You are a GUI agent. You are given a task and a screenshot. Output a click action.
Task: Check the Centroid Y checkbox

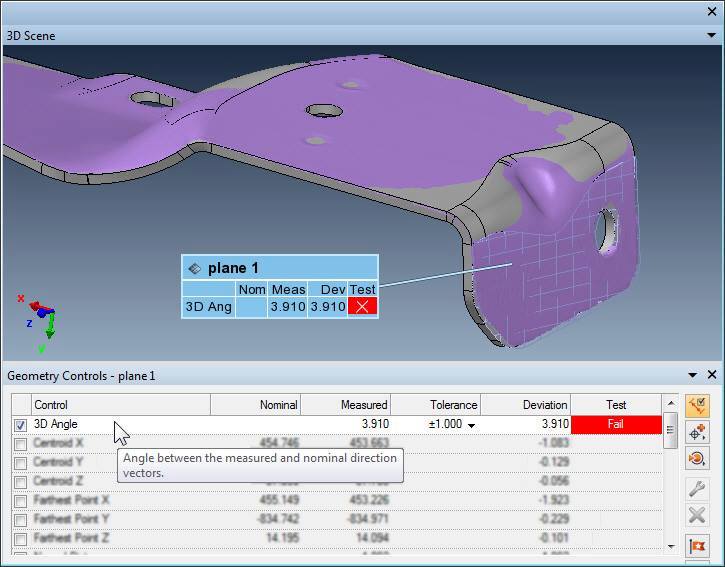point(20,463)
